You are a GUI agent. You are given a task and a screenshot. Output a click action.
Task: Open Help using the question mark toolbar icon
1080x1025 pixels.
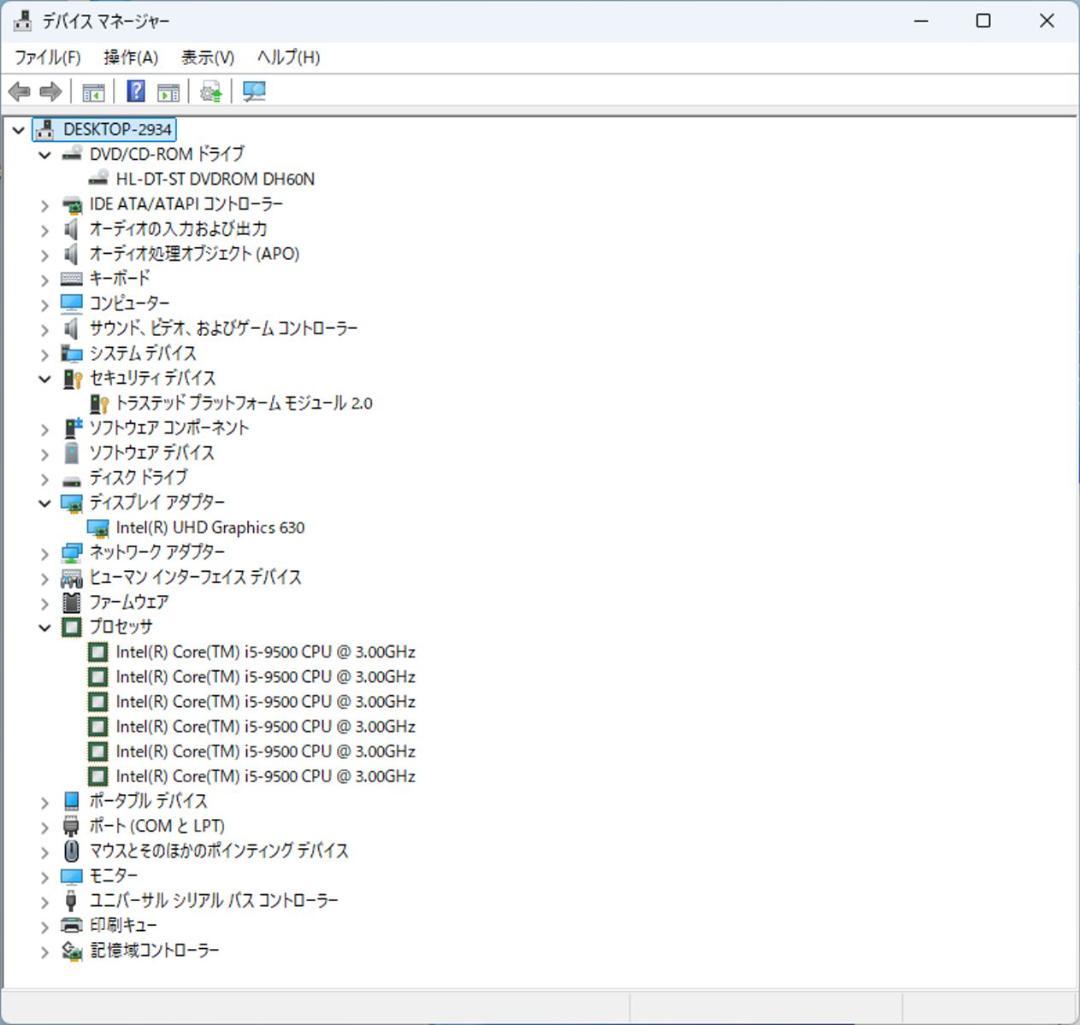(x=134, y=91)
